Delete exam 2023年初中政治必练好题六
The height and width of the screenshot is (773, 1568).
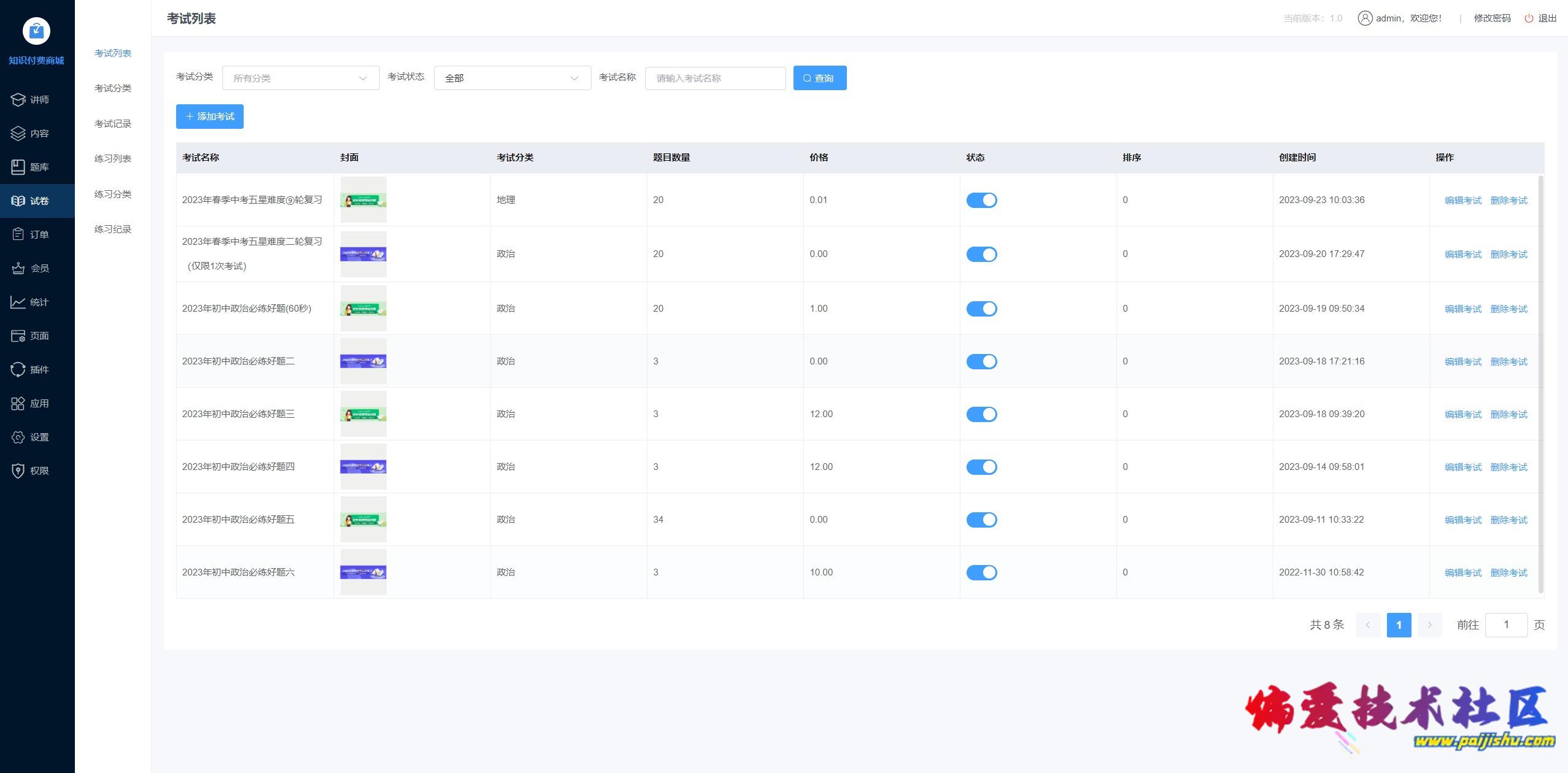coord(1509,573)
